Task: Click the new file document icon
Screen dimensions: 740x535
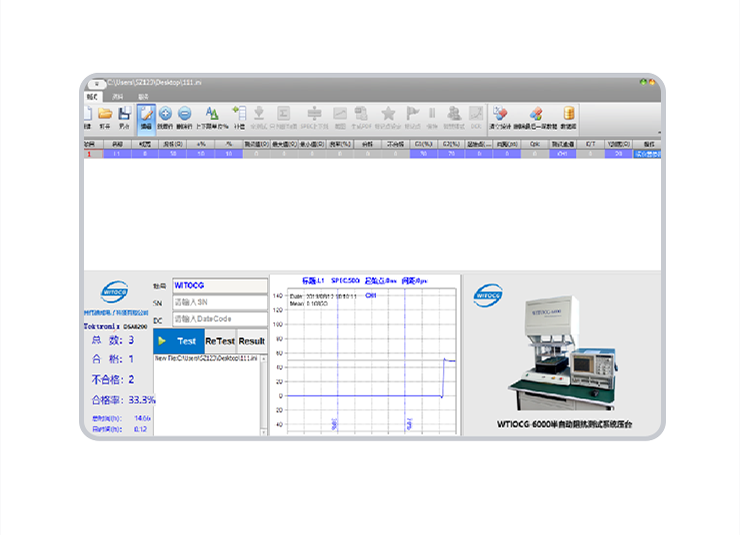Action: [x=88, y=114]
